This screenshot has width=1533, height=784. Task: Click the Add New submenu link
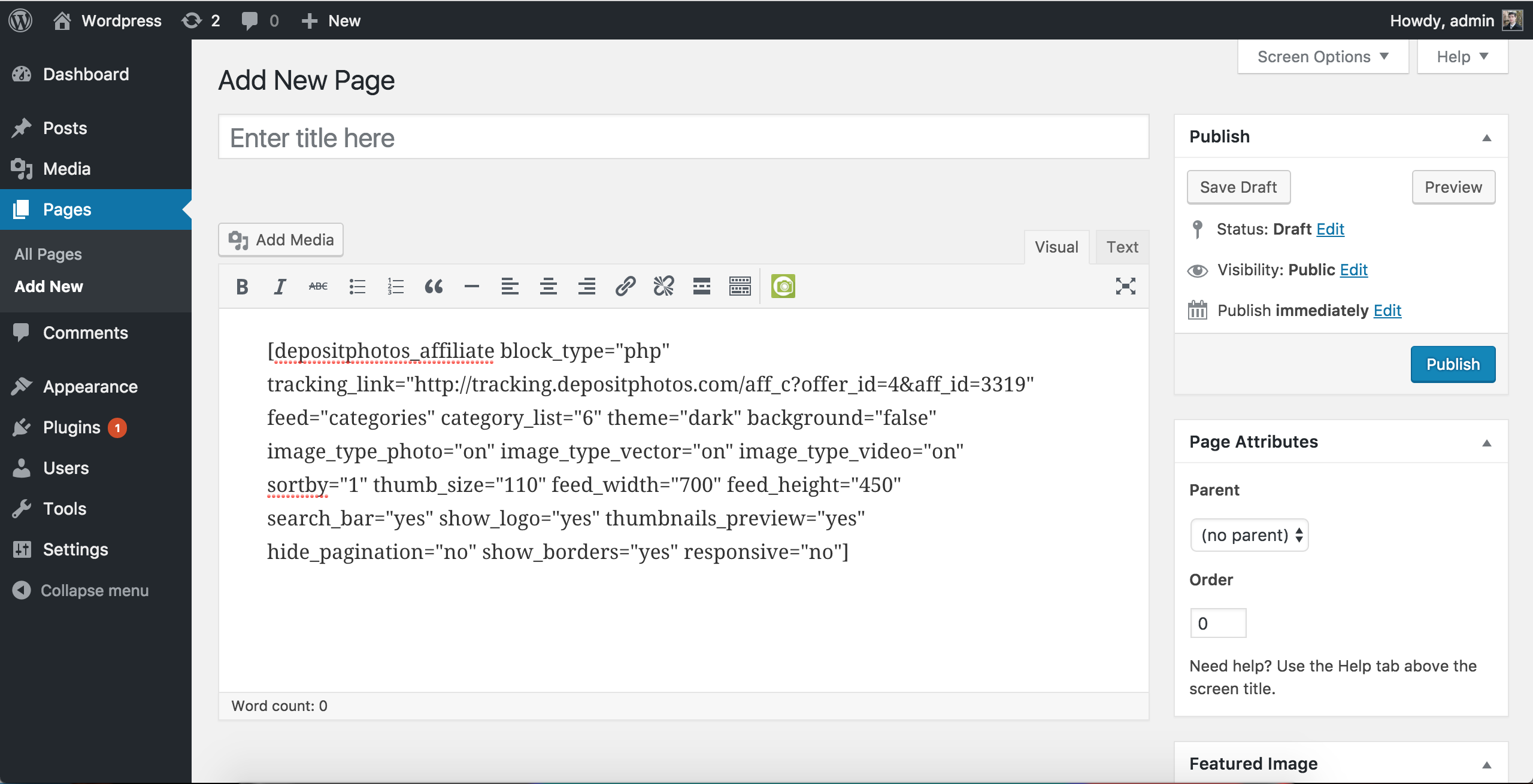(x=49, y=286)
